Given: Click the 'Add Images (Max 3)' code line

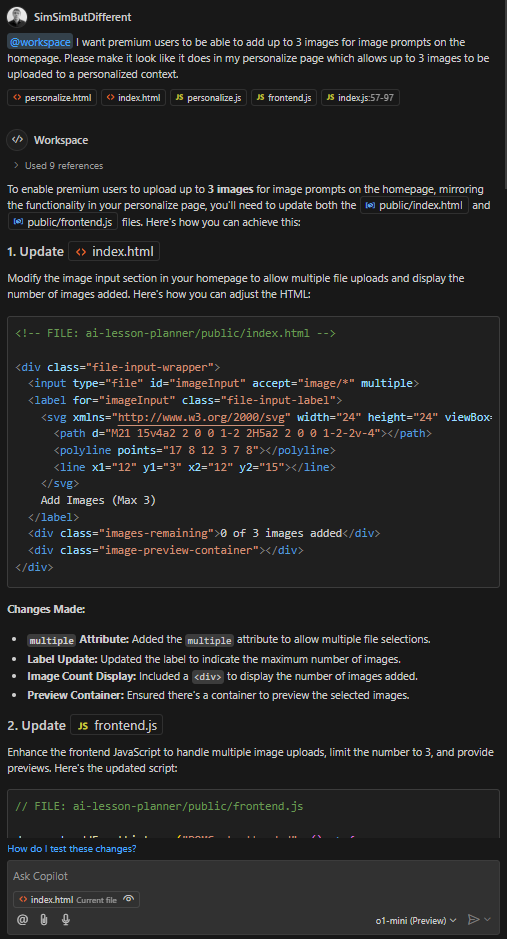Looking at the screenshot, I should tap(98, 500).
